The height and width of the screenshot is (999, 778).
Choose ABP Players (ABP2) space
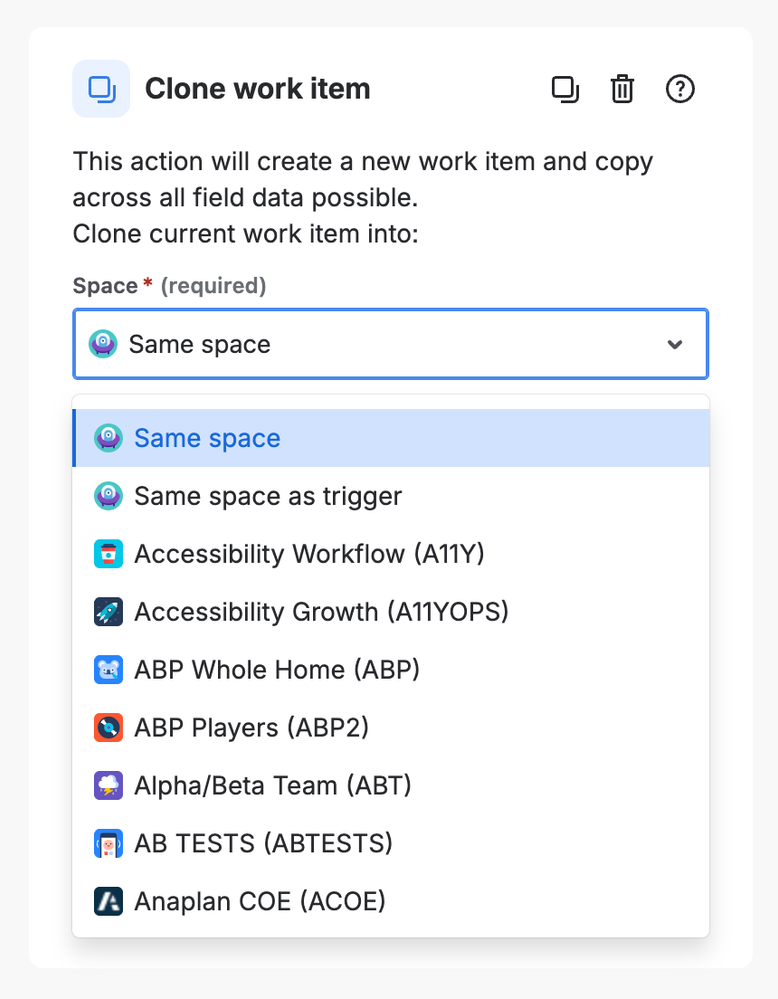391,728
